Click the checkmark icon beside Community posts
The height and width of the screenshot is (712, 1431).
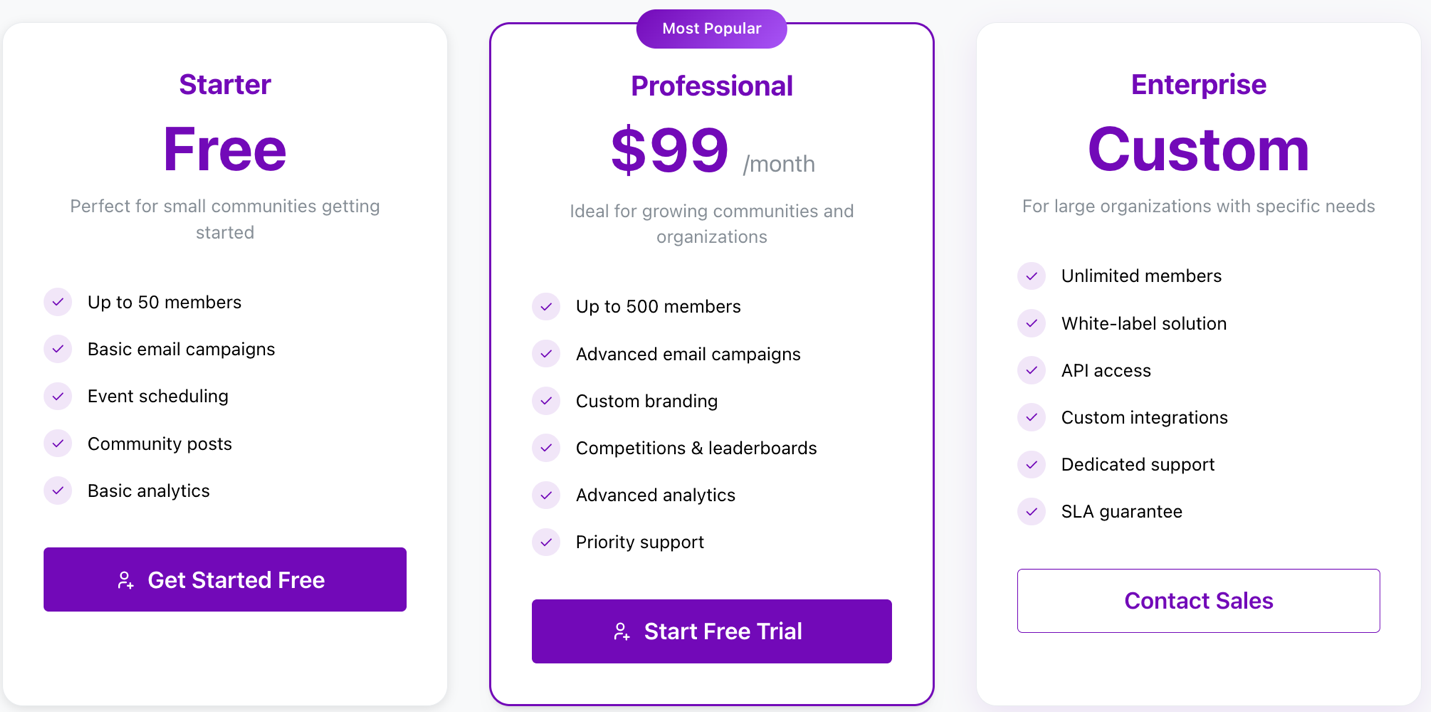click(58, 443)
